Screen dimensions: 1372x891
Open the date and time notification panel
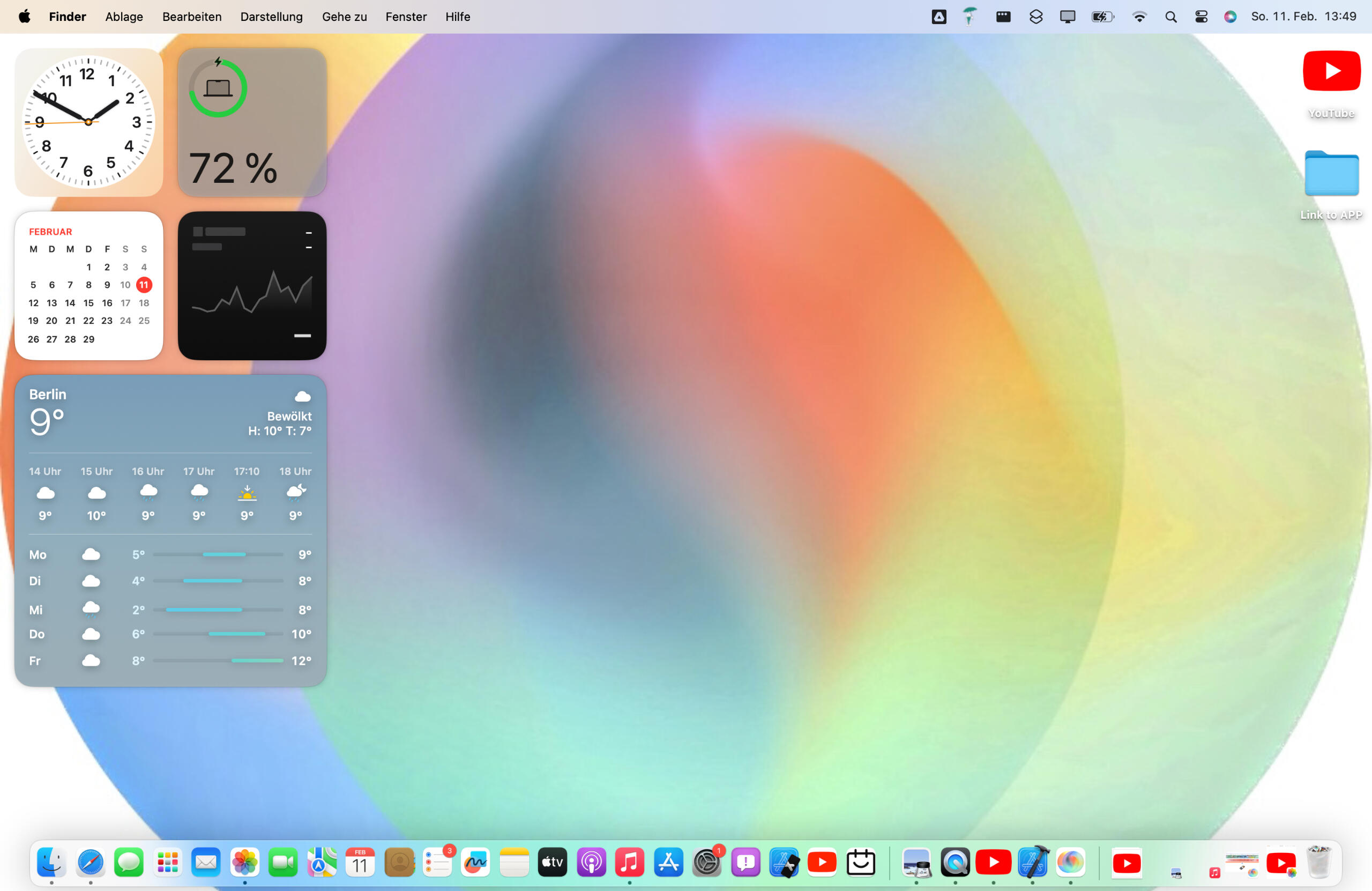point(1303,17)
